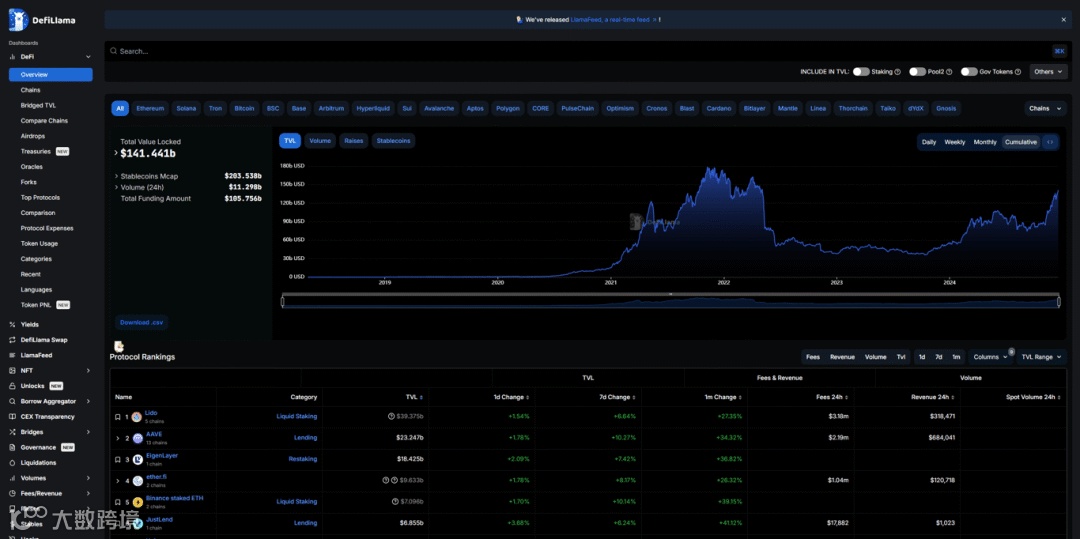The width and height of the screenshot is (1080, 539).
Task: Click the Unlocks padlock icon
Action: tap(12, 386)
